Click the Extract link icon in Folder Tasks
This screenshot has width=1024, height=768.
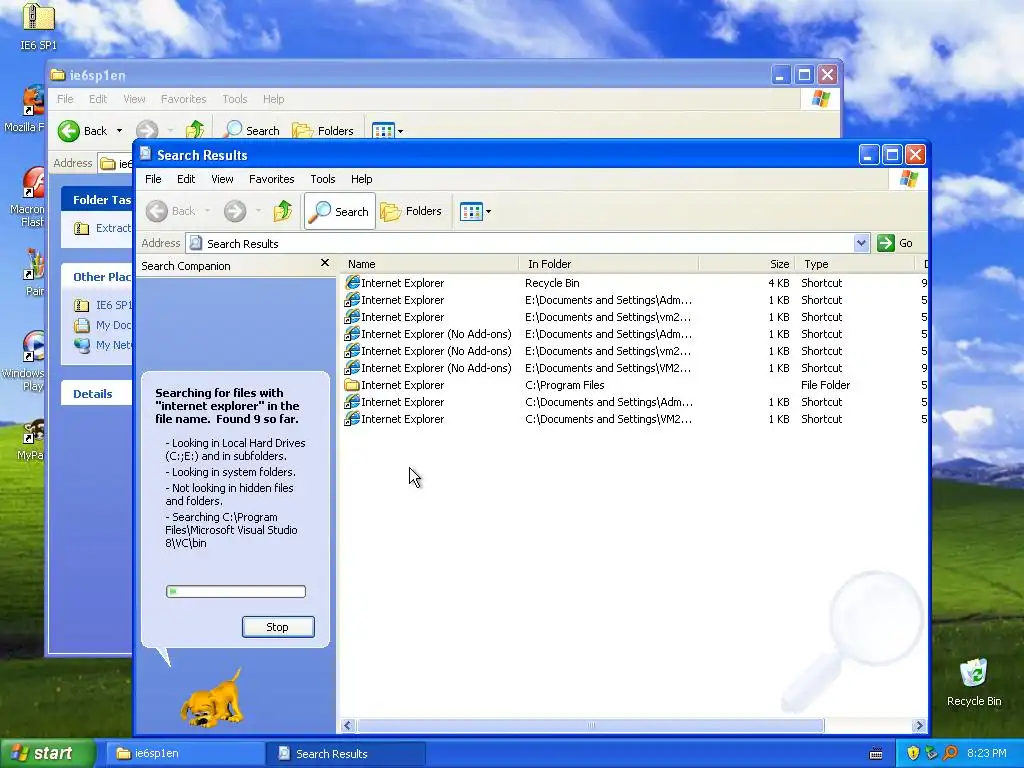(x=82, y=228)
